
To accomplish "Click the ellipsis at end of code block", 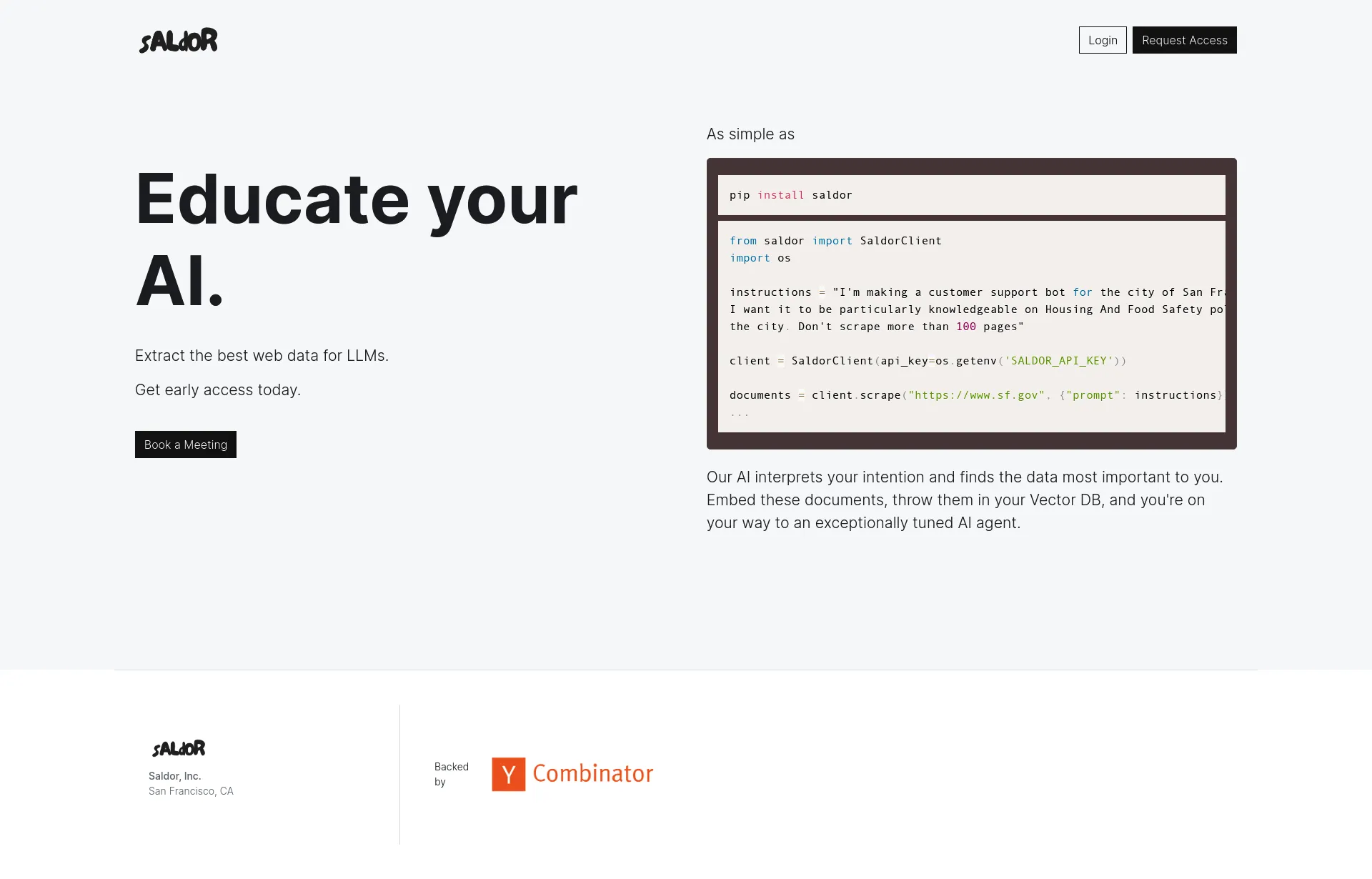I will pyautogui.click(x=740, y=414).
